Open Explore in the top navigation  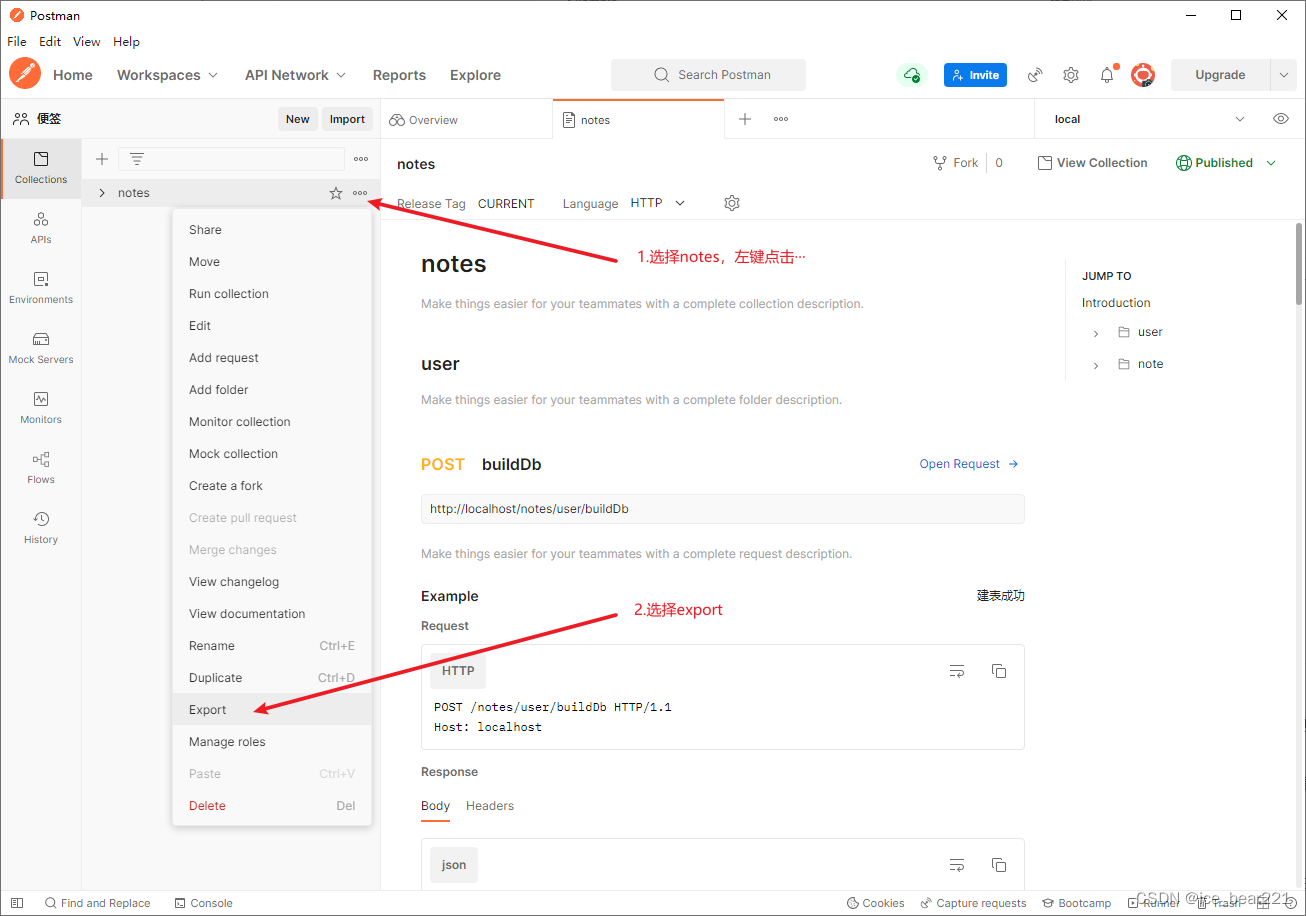(x=476, y=75)
